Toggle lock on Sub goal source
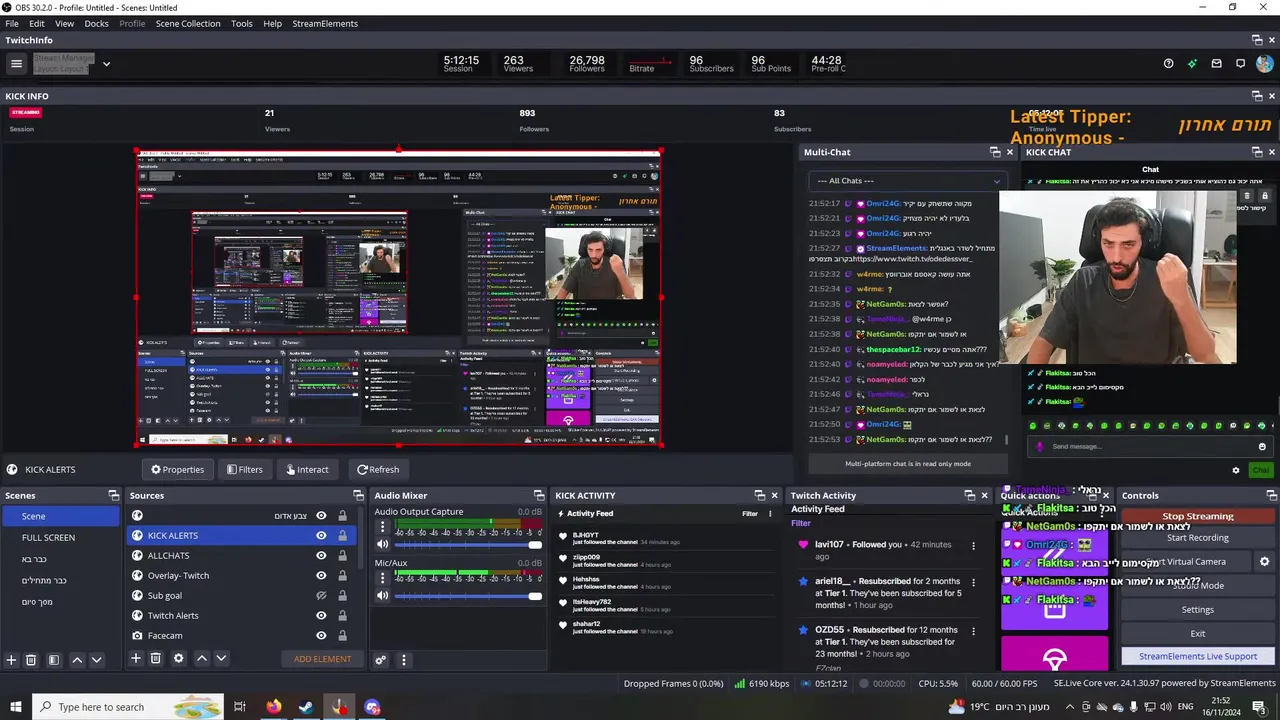This screenshot has width=1280, height=720. (342, 595)
